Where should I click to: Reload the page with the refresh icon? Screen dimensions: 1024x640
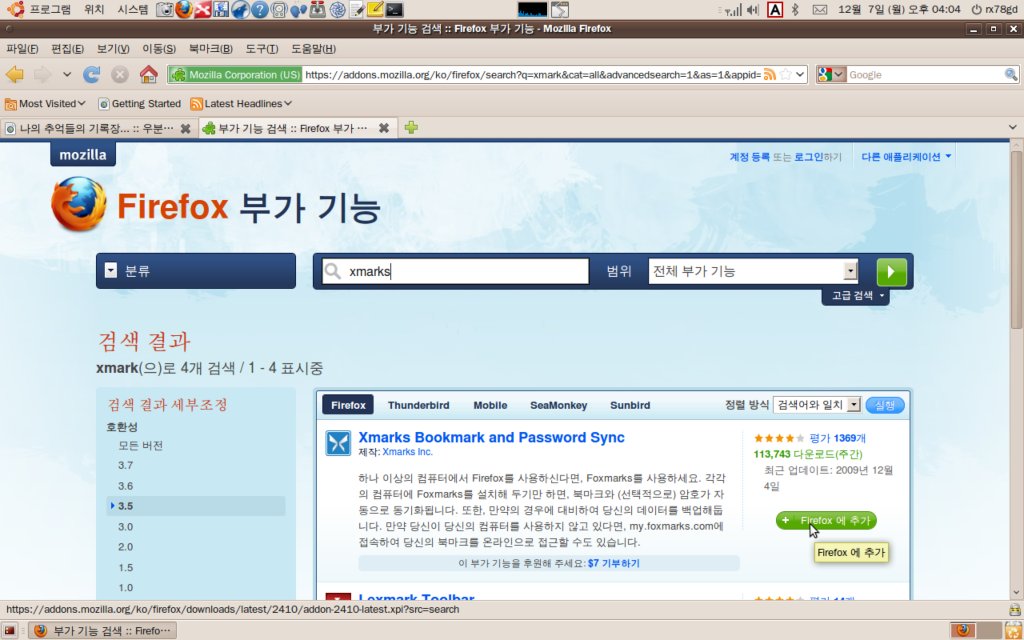(91, 74)
